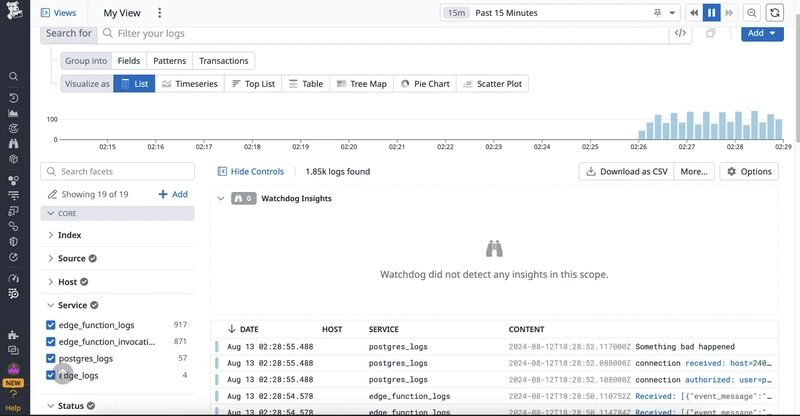Uncheck postgres_logs service checkbox
Screen dimensions: 800x416
coord(51,358)
